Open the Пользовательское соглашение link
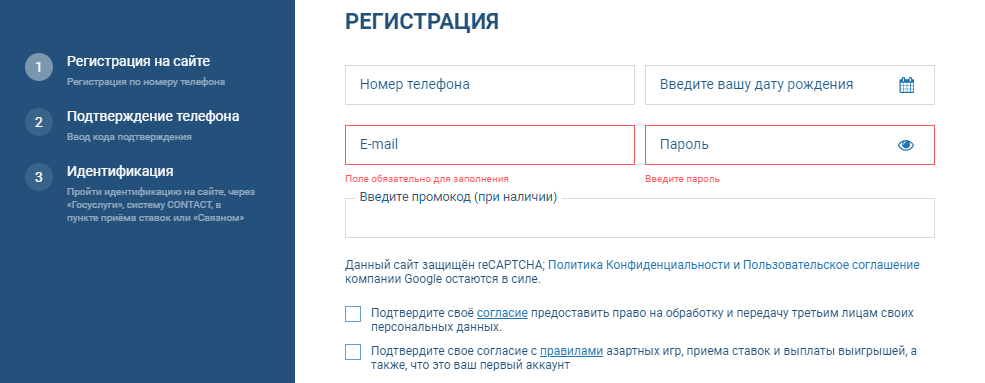The height and width of the screenshot is (383, 985). [x=831, y=265]
